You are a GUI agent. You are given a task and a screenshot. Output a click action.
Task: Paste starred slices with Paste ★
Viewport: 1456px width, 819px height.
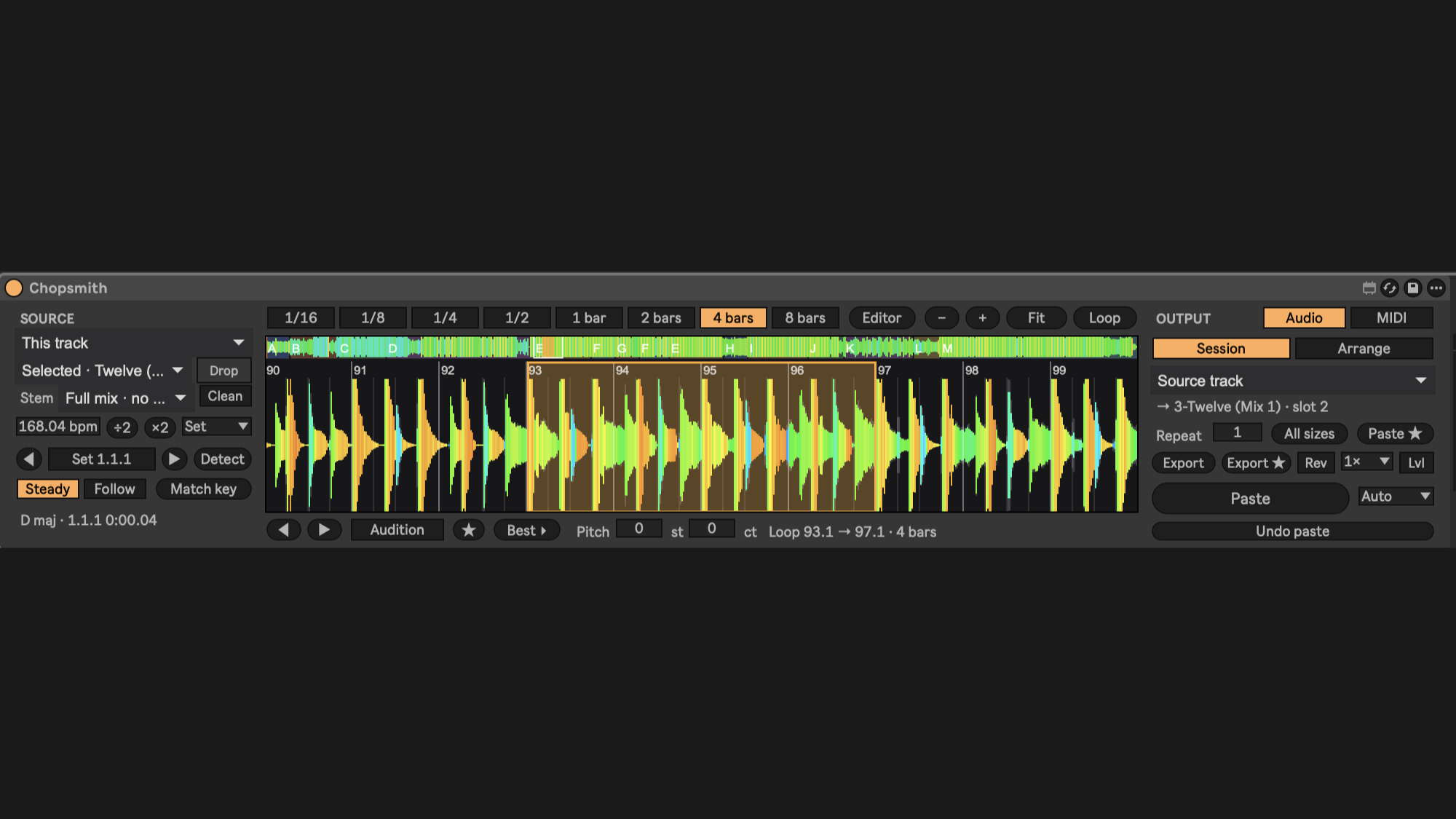[1395, 434]
